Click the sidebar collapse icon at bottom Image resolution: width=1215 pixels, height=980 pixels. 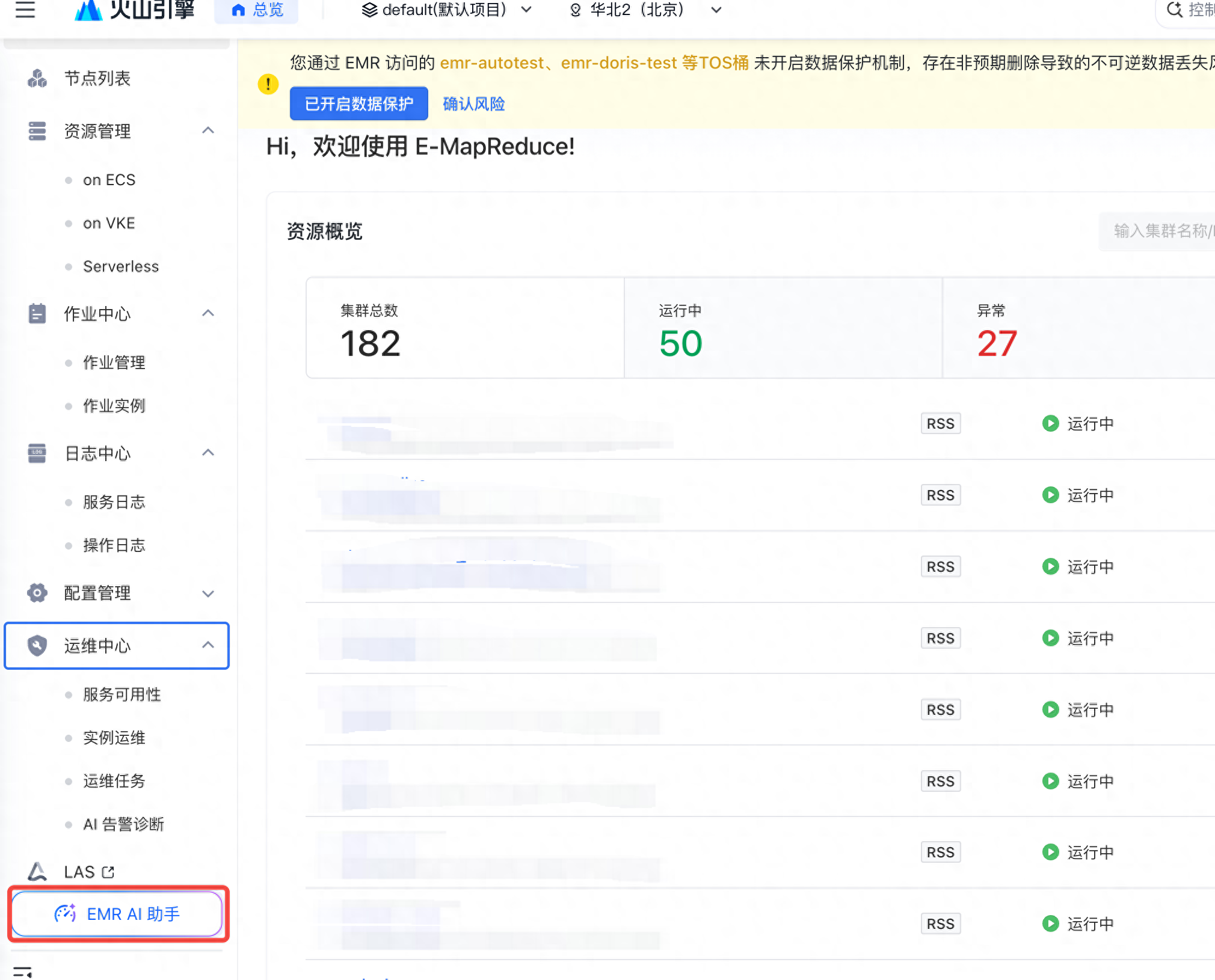pyautogui.click(x=22, y=972)
